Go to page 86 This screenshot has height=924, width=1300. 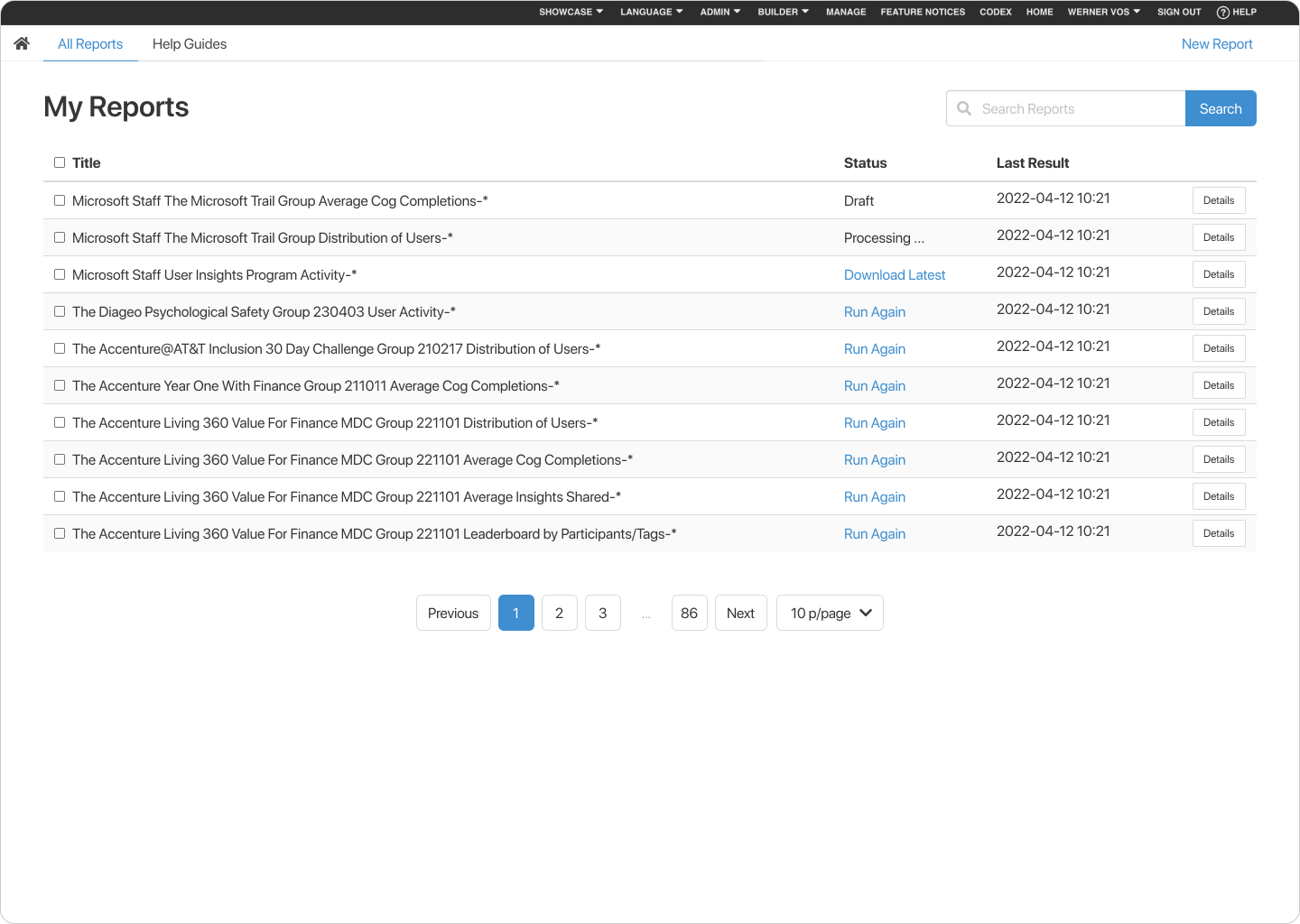(689, 613)
